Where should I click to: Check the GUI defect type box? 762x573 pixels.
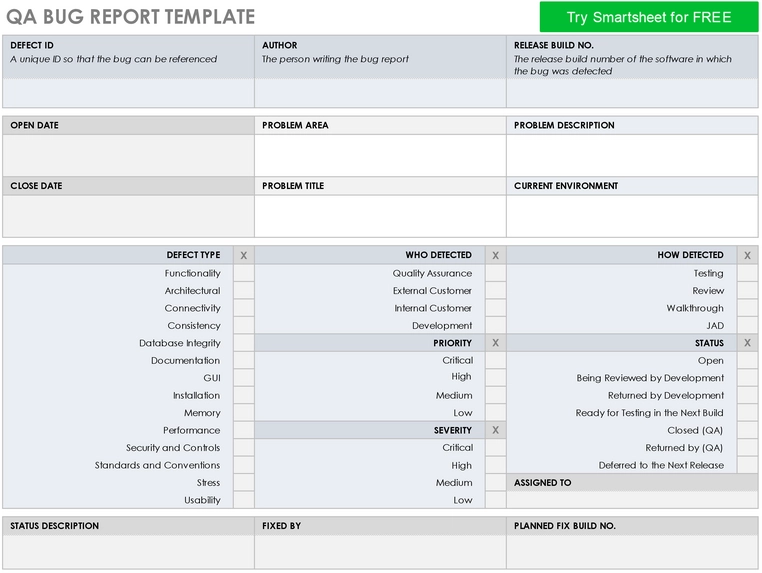(x=243, y=378)
